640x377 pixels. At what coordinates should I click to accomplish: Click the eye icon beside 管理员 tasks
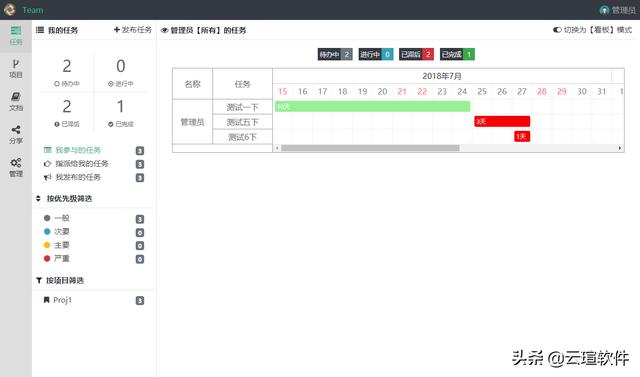coord(164,30)
